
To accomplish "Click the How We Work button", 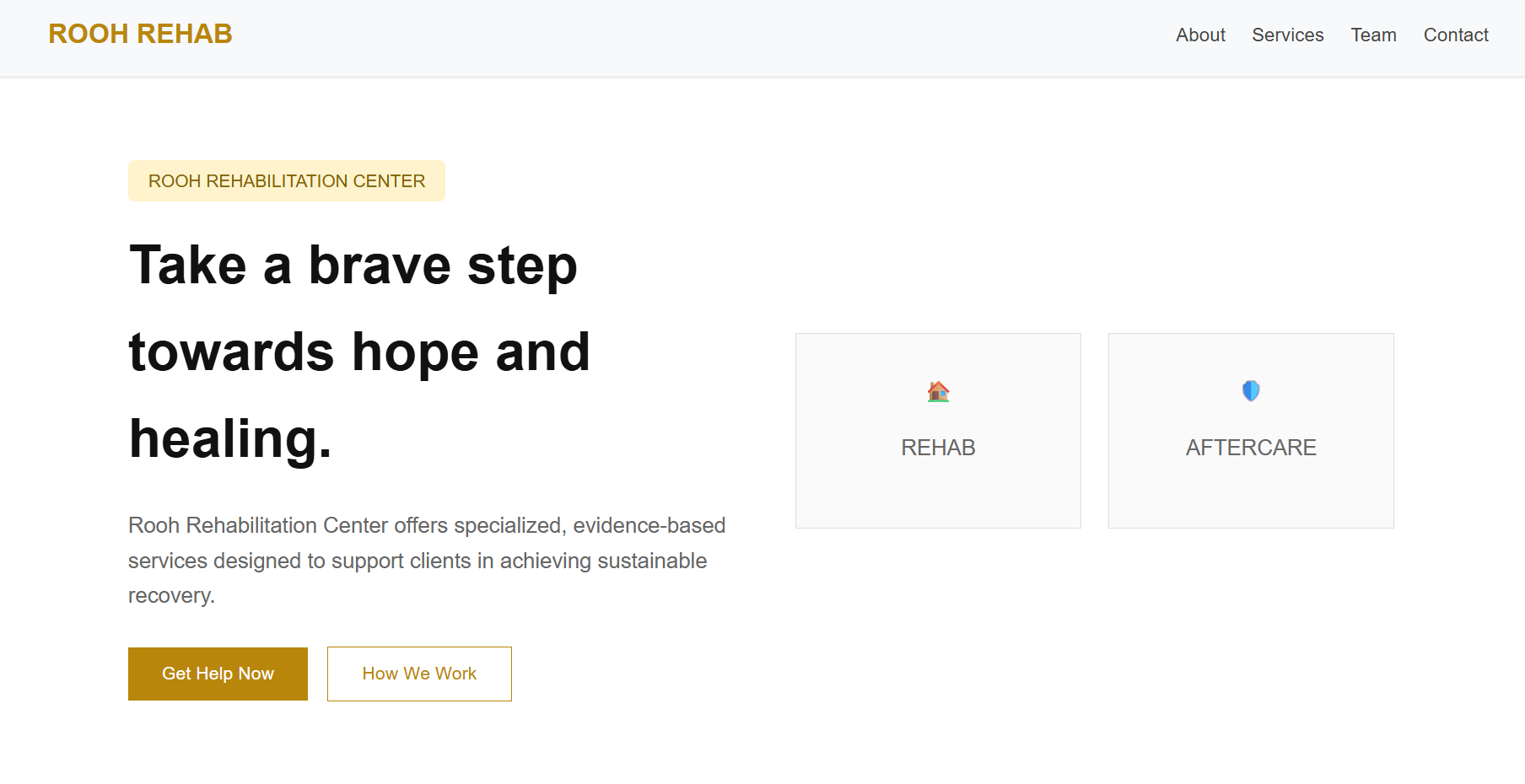I will (x=419, y=674).
